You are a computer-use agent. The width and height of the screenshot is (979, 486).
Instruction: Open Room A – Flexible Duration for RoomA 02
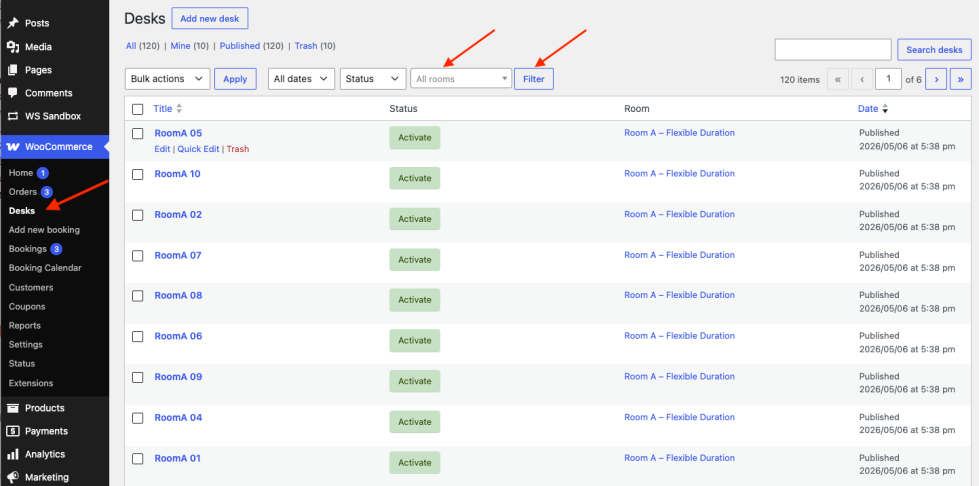coord(679,214)
